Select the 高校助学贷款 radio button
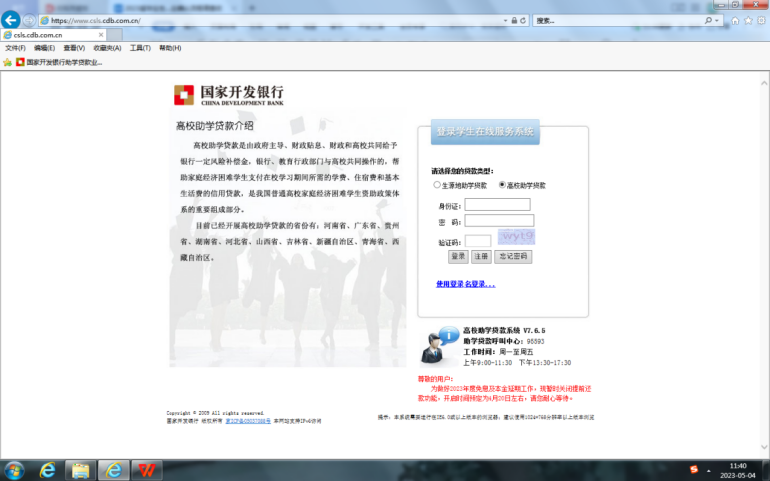Viewport: 770px width, 481px height. (x=503, y=185)
